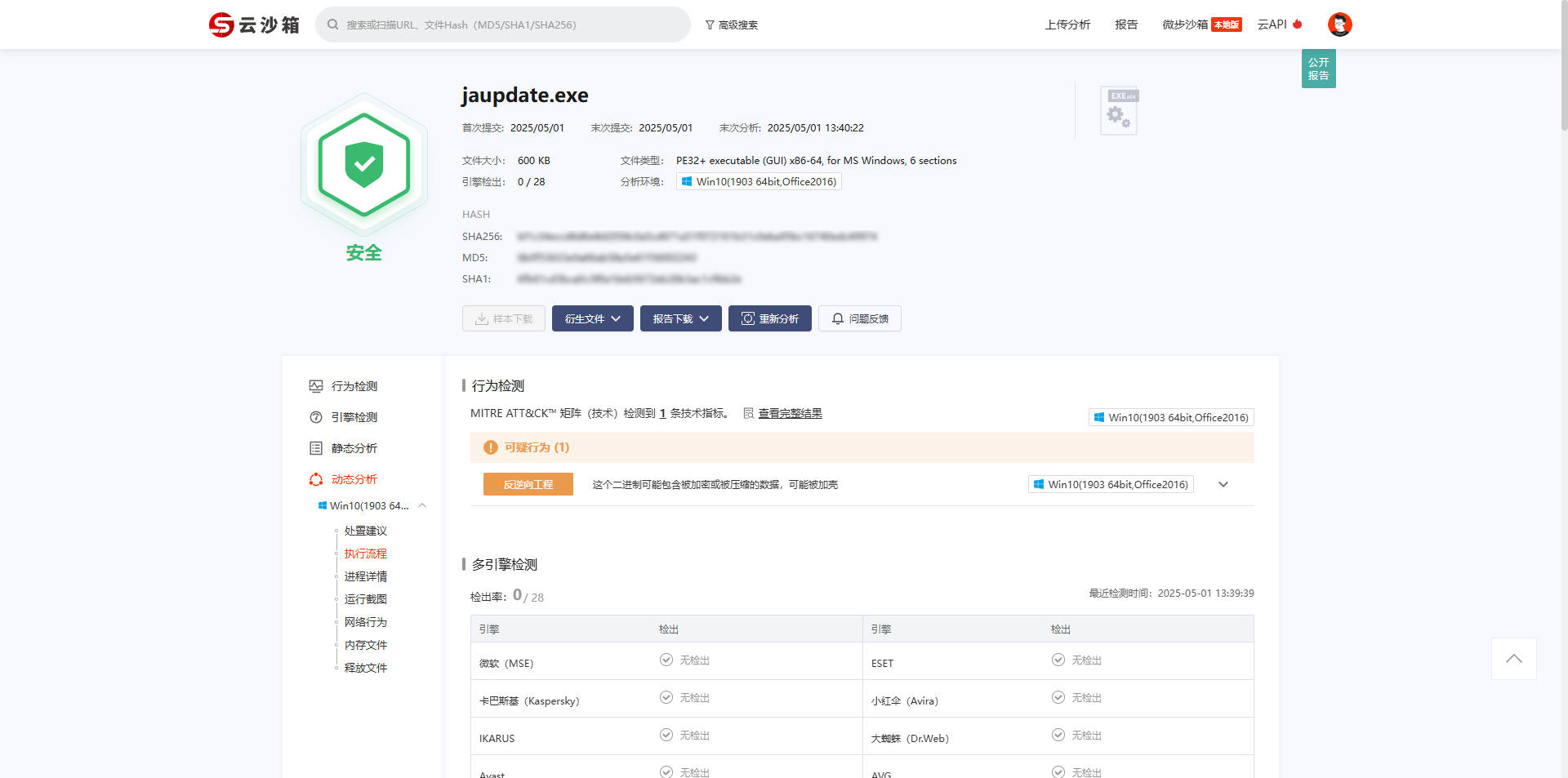Click the document icon beside 查看完整结果
1568x778 pixels.
coord(748,413)
